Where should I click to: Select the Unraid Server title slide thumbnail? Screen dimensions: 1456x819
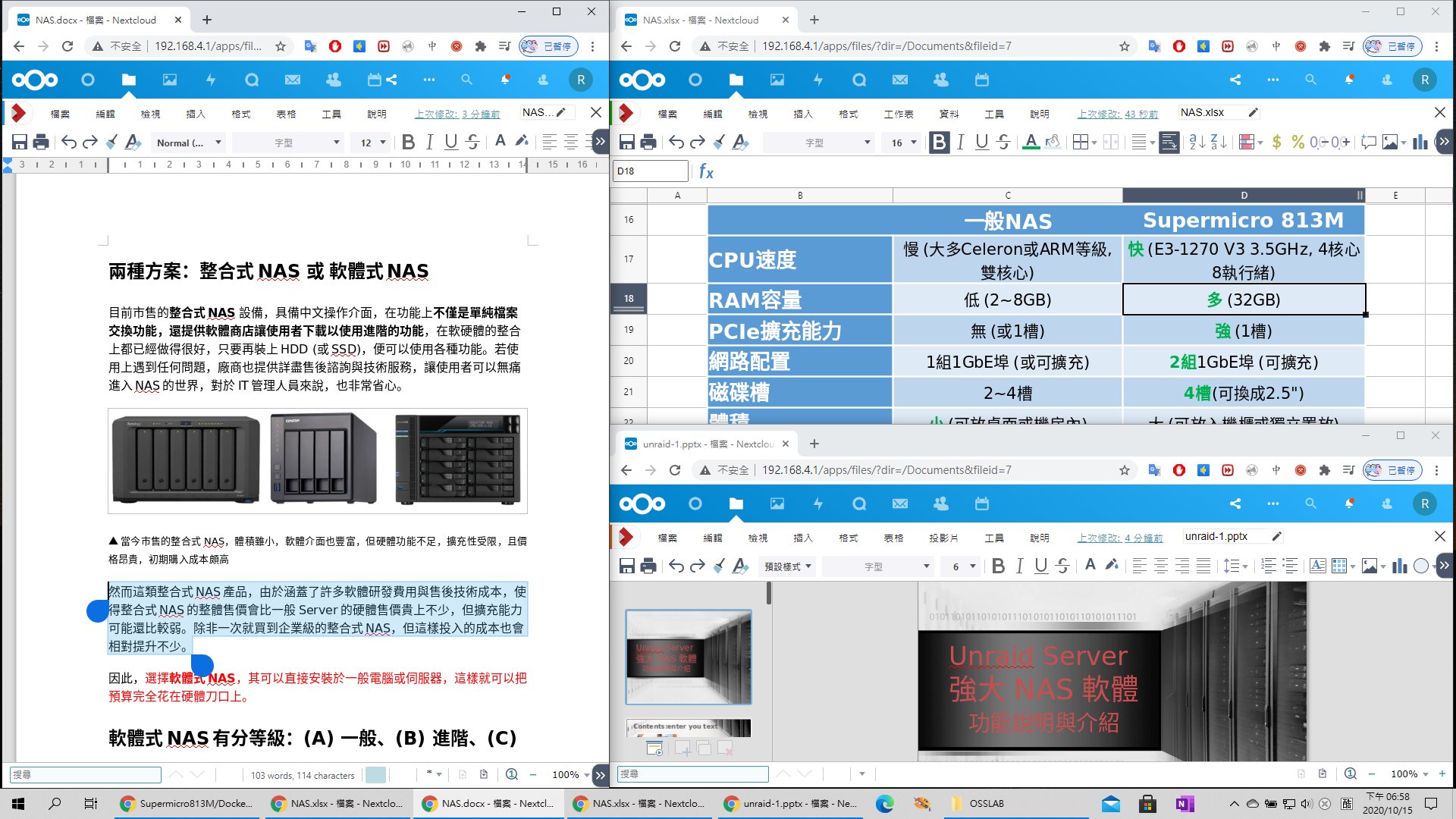point(688,657)
